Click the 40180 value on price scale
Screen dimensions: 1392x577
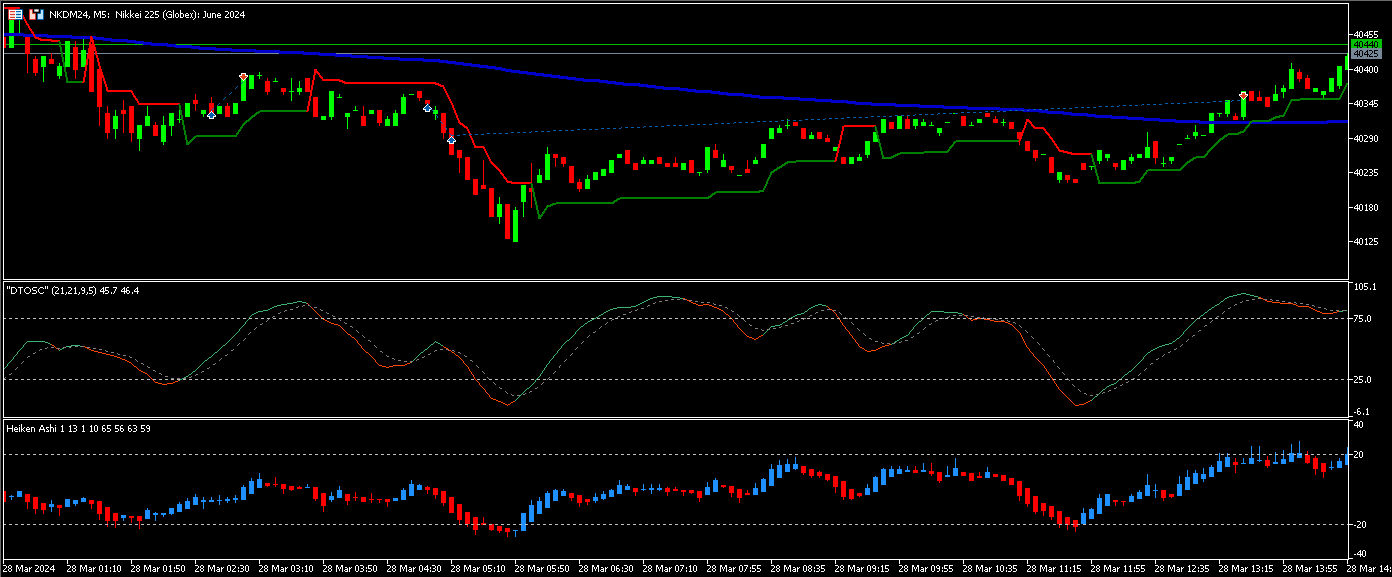1365,208
